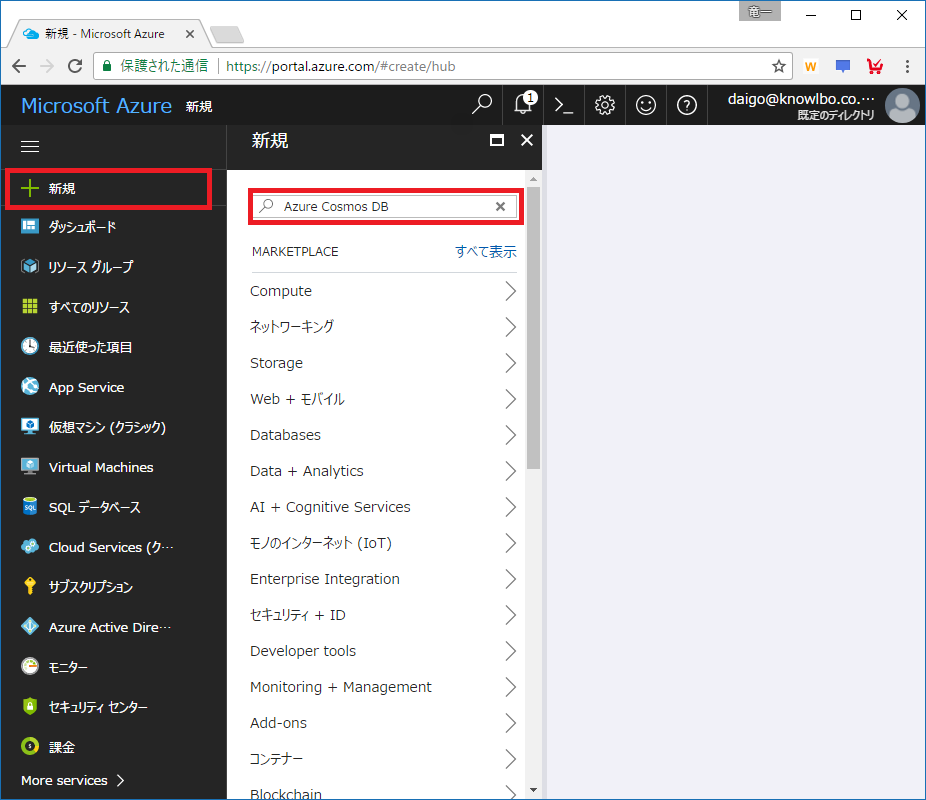Collapse sidebar with hamburger menu icon
The width and height of the screenshot is (926, 800).
tap(30, 146)
